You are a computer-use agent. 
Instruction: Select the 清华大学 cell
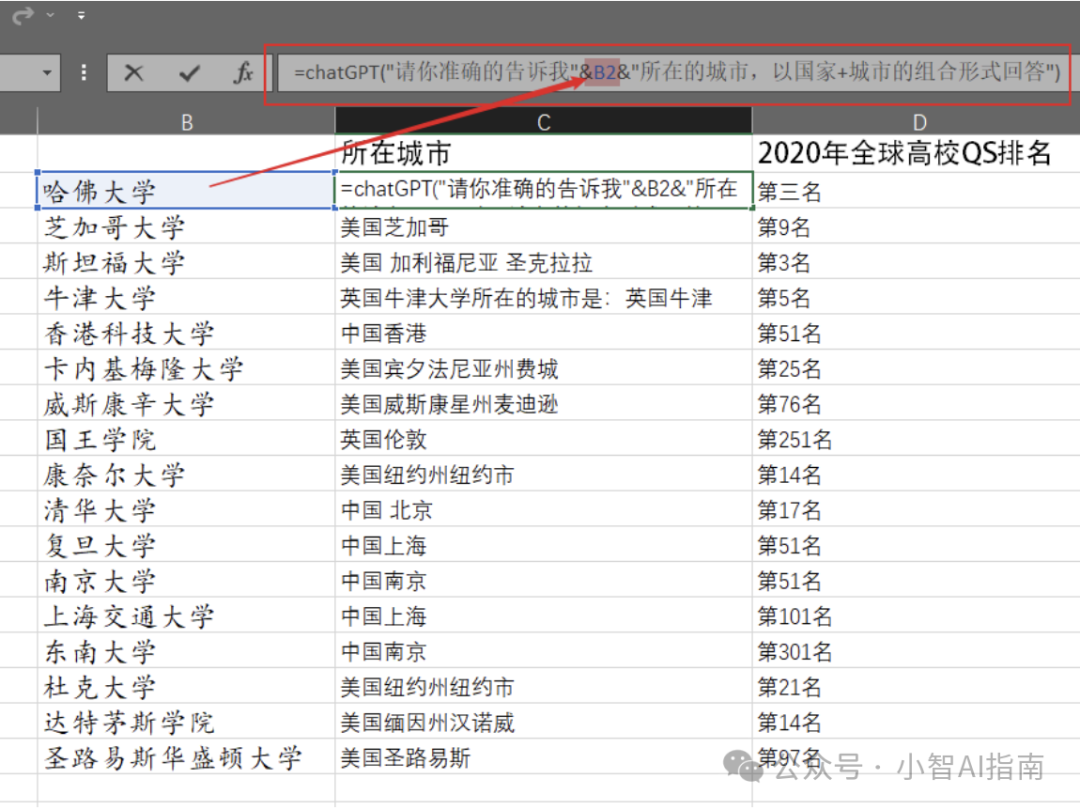(186, 510)
